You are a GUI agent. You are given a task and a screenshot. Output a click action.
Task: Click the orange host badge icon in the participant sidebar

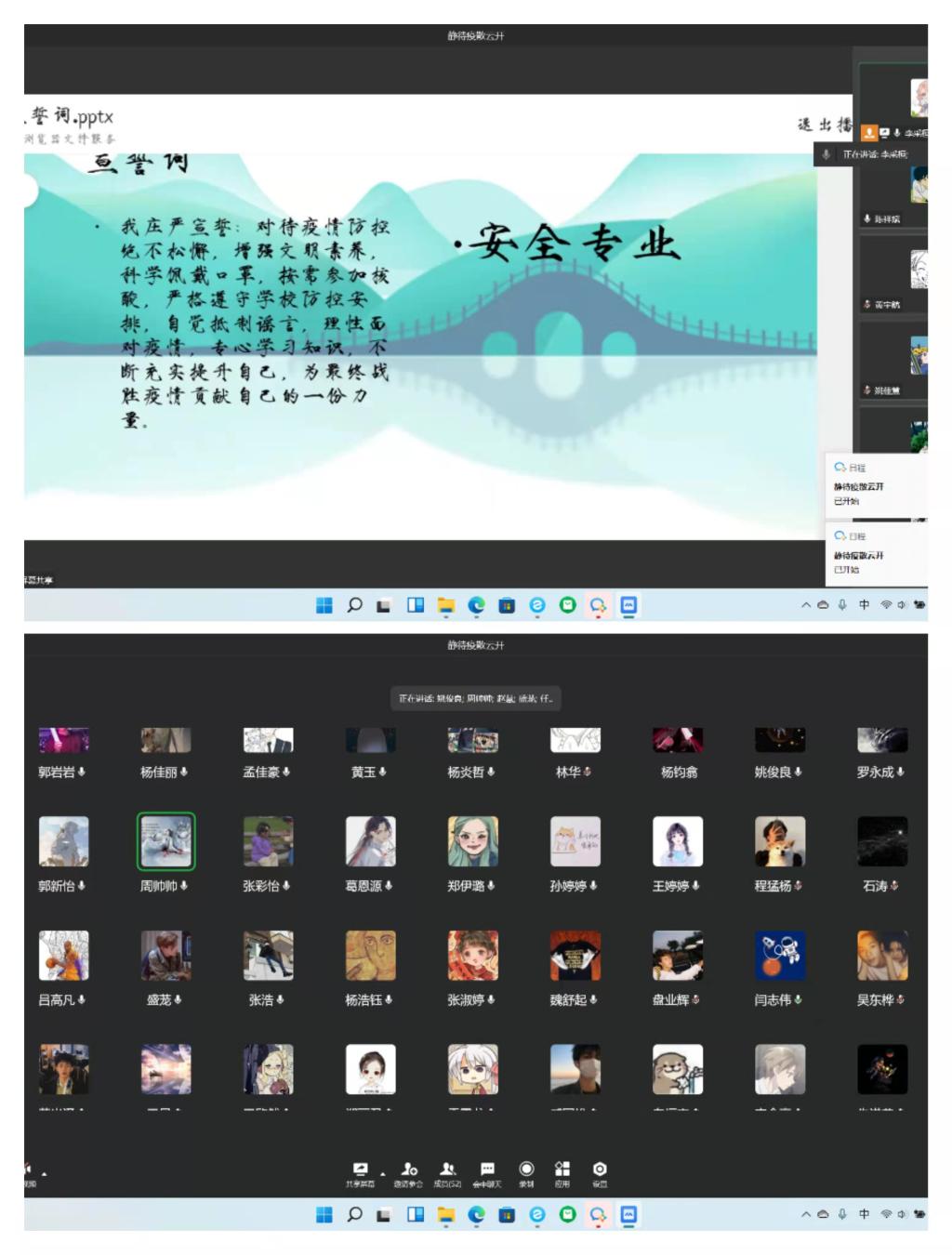869,133
